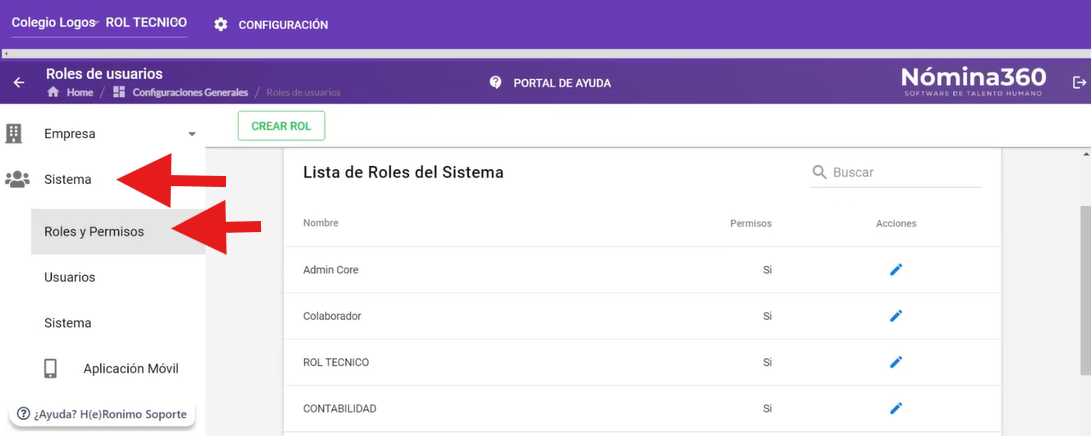Select the Sistema sub-item below Usuarios
Screen dimensions: 1091x436
(x=67, y=323)
